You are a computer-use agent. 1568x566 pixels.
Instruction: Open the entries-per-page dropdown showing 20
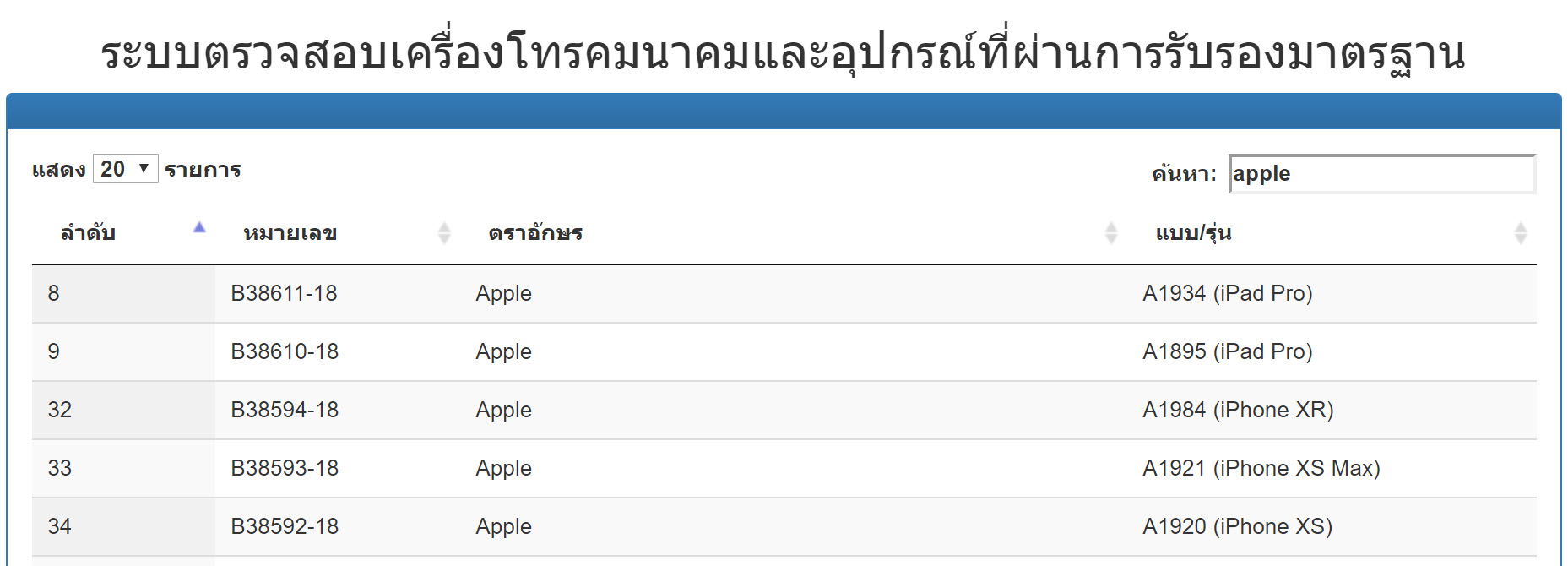[x=123, y=168]
